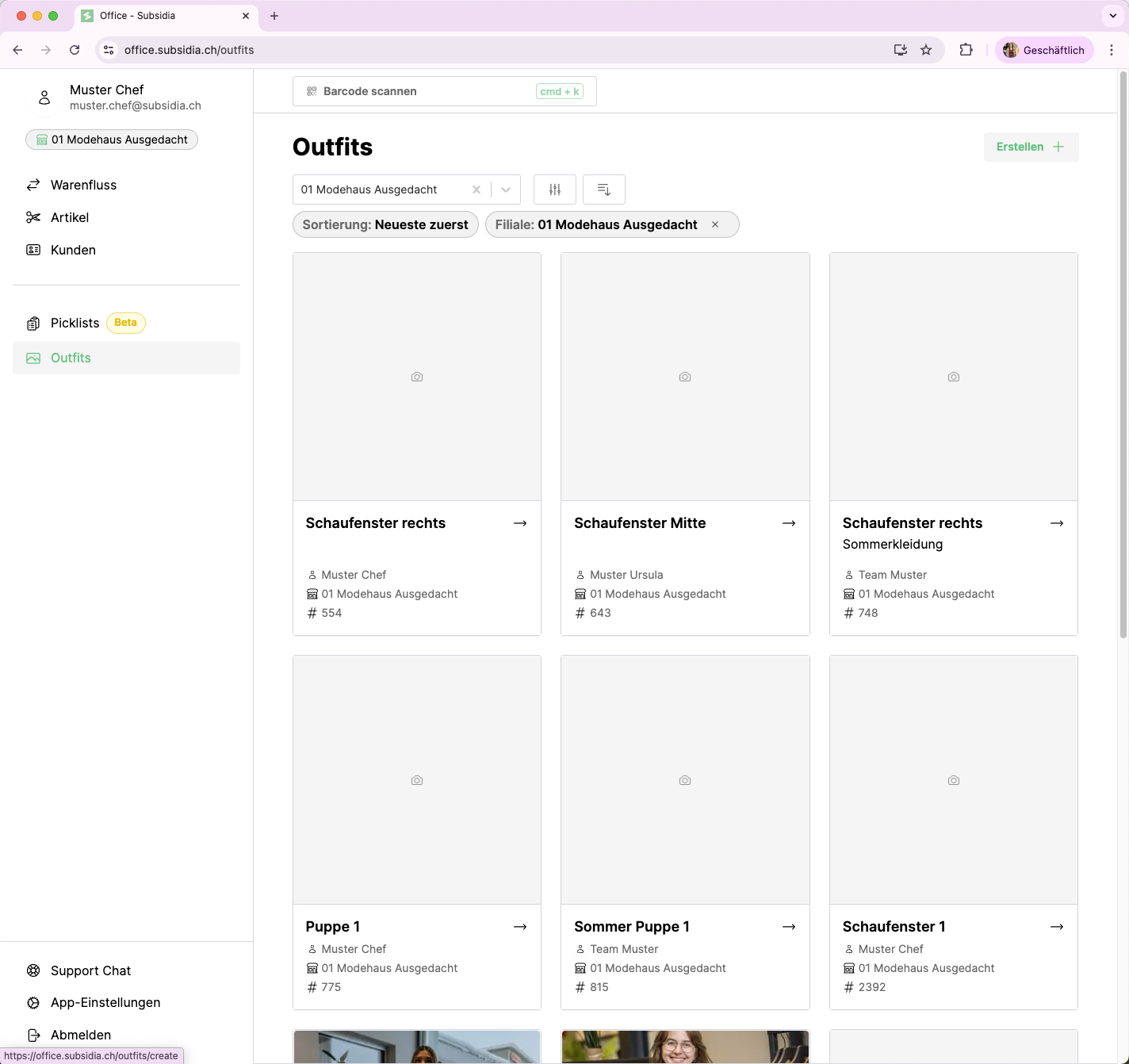The image size is (1129, 1064).
Task: Navigate to Kunden section
Action: point(73,250)
